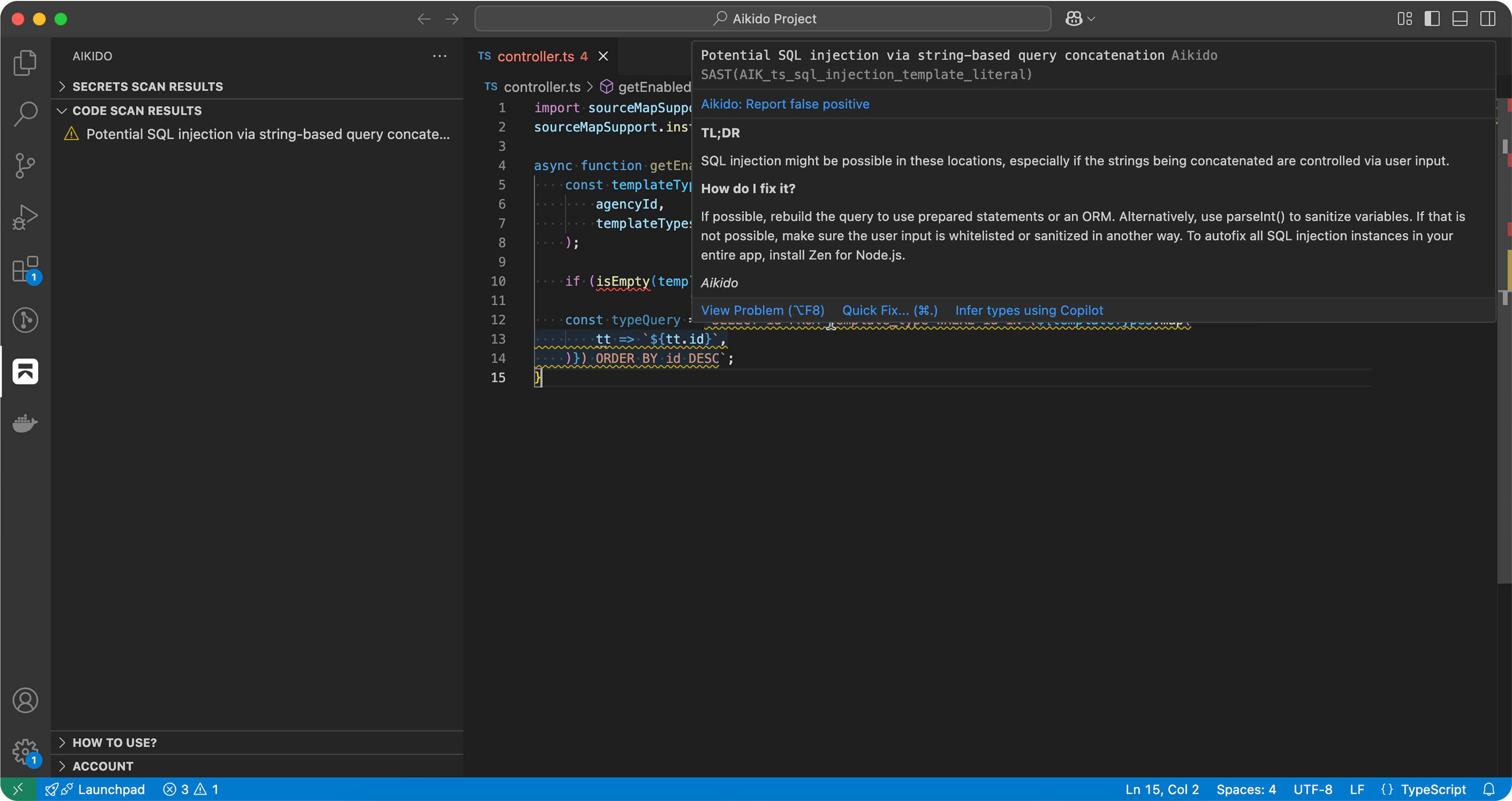Collapse the Code Scan Results section
This screenshot has height=801, width=1512.
[x=137, y=110]
